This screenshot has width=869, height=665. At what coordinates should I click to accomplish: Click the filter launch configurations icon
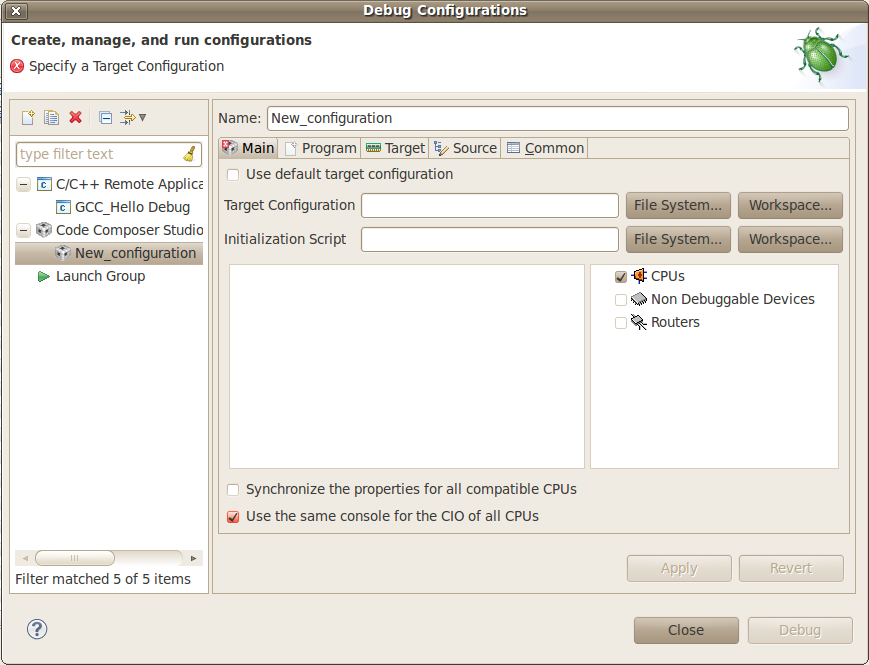point(127,117)
